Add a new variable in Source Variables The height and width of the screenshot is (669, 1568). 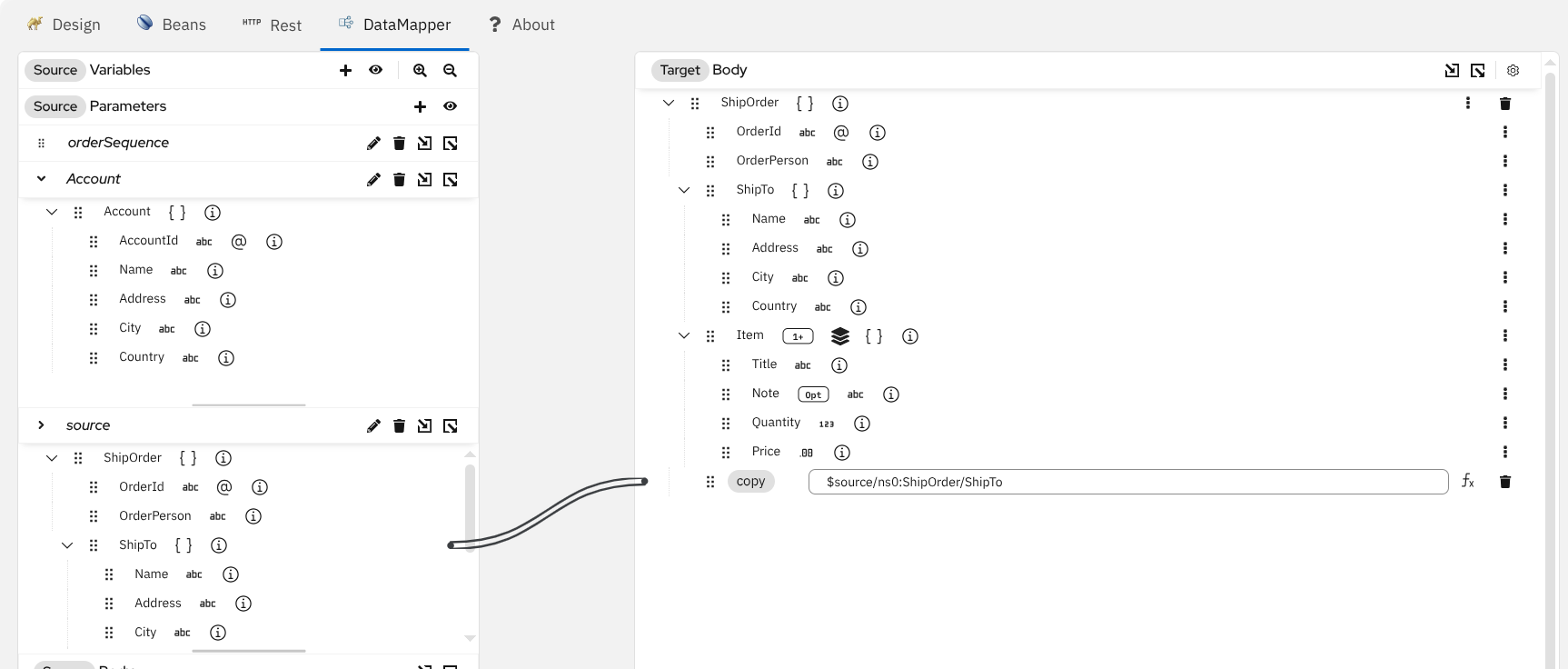coord(345,70)
